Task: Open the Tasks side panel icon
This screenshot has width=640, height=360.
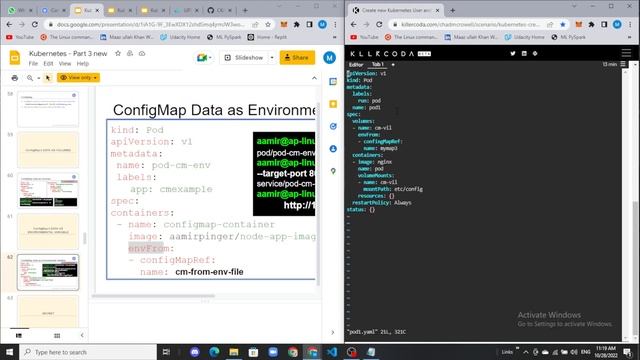Action: tap(333, 126)
